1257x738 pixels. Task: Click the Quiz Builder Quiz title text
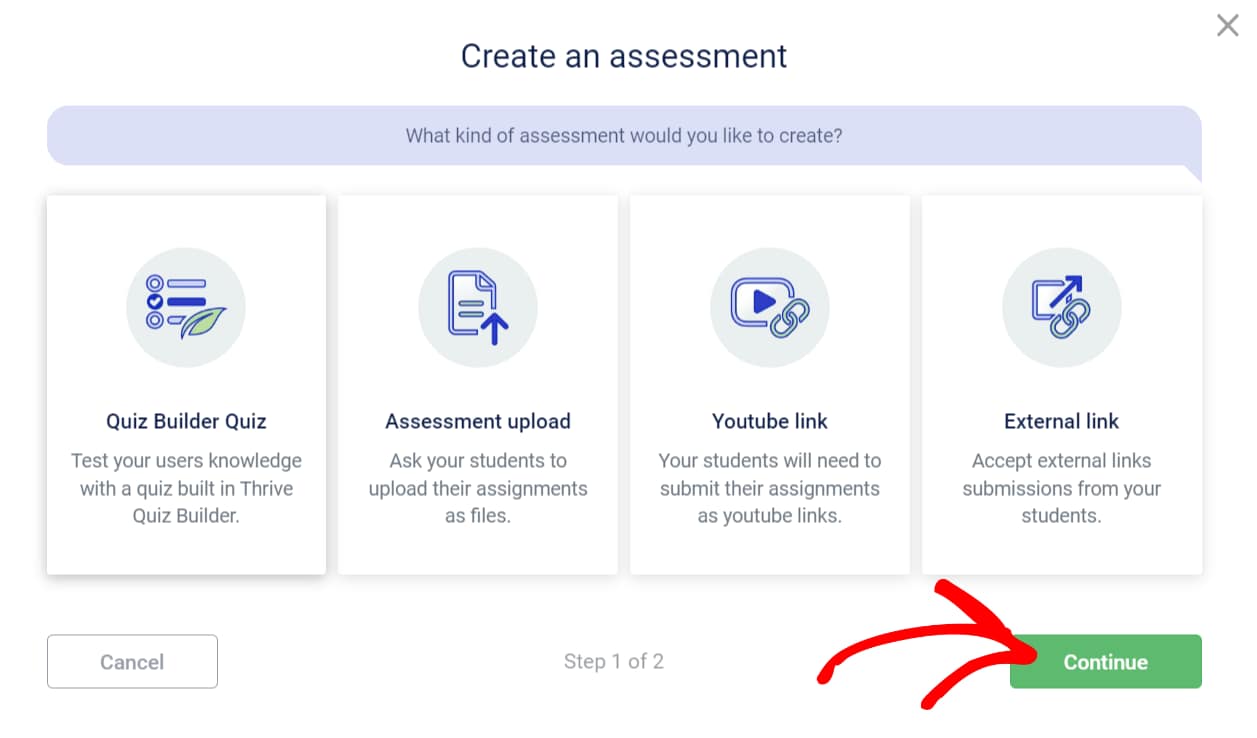(x=185, y=421)
